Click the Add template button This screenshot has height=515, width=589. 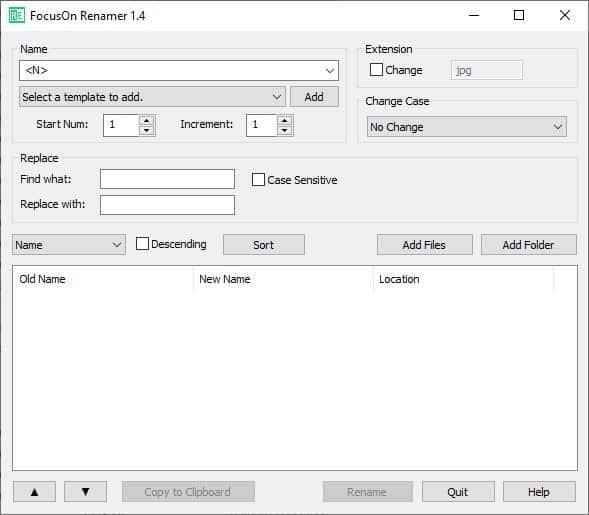pyautogui.click(x=314, y=97)
